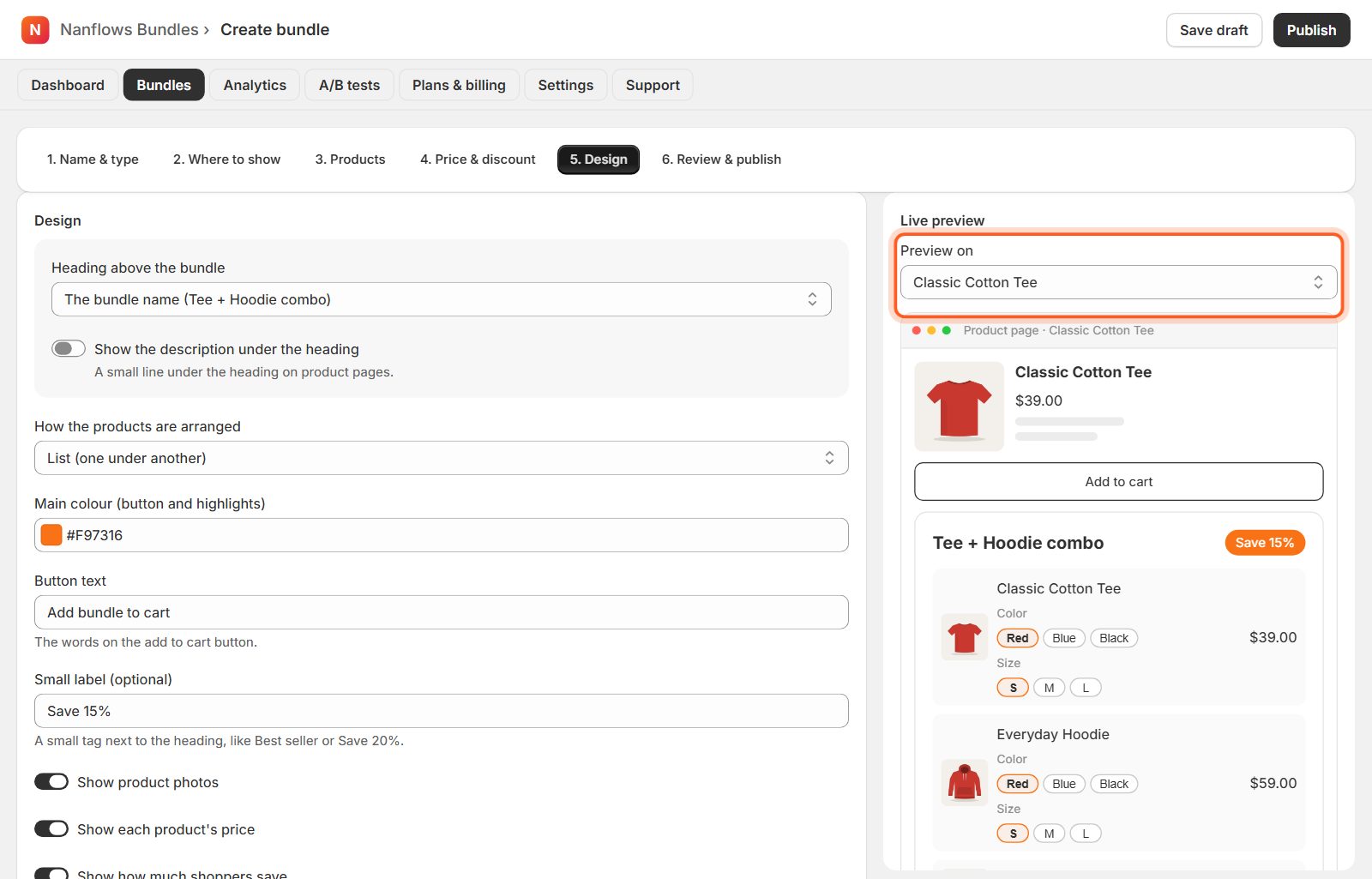This screenshot has height=879, width=1372.
Task: Open the Analytics tab
Action: coord(255,85)
